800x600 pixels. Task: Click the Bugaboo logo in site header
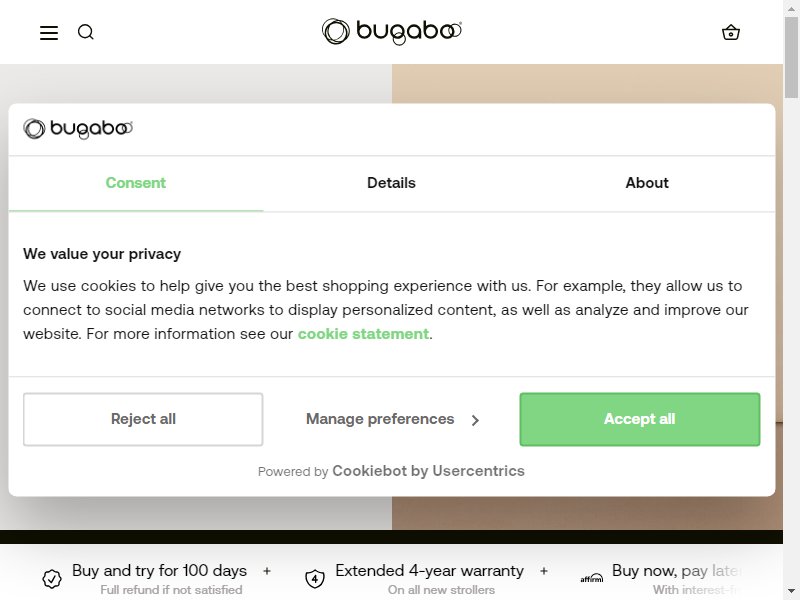point(392,32)
